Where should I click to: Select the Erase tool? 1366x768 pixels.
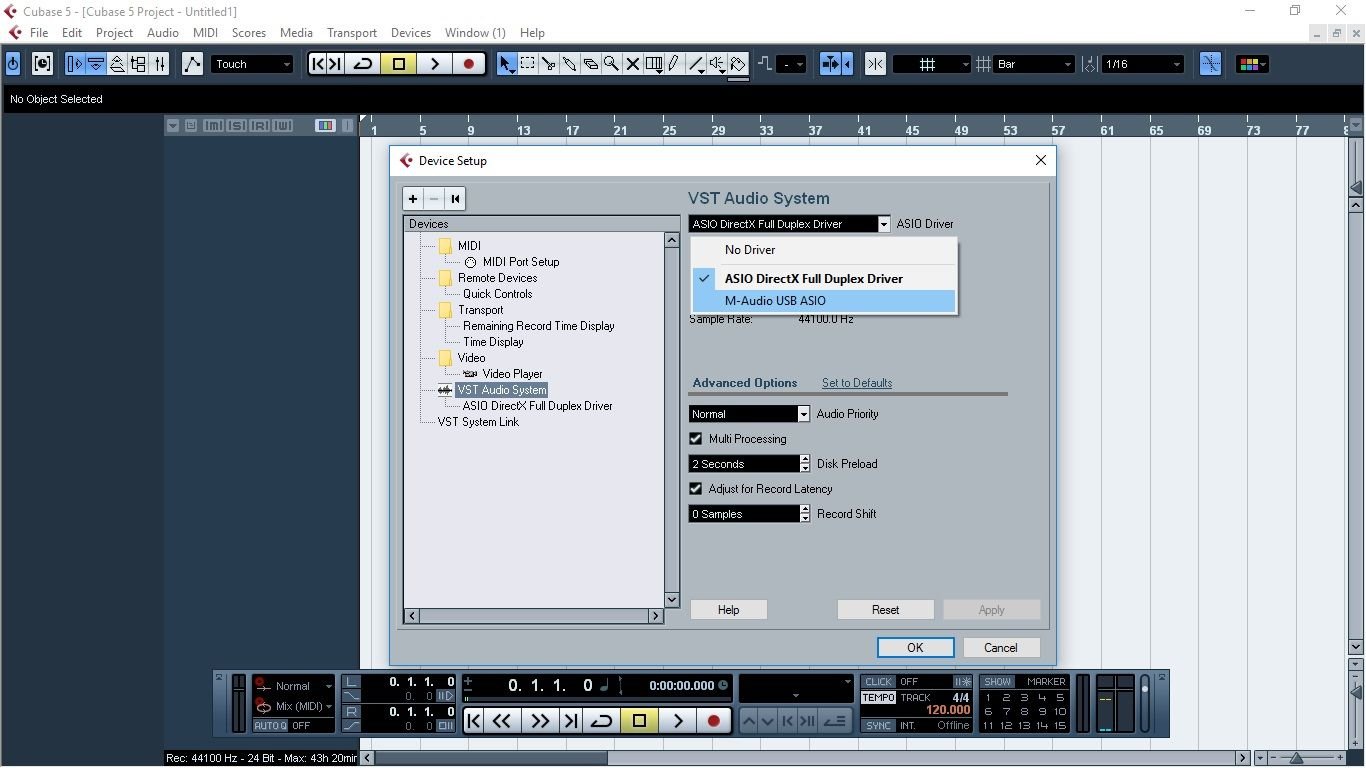591,64
